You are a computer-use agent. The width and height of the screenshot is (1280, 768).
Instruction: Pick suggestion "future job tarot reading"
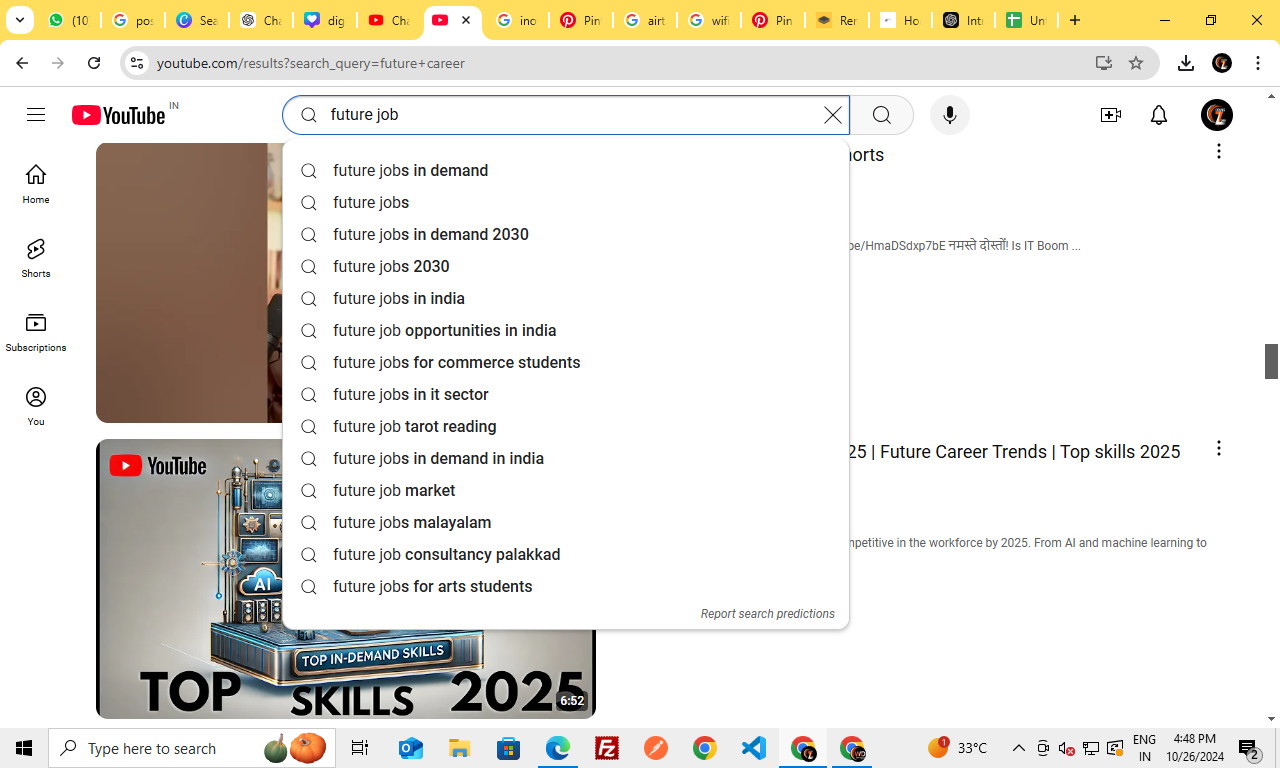click(566, 426)
